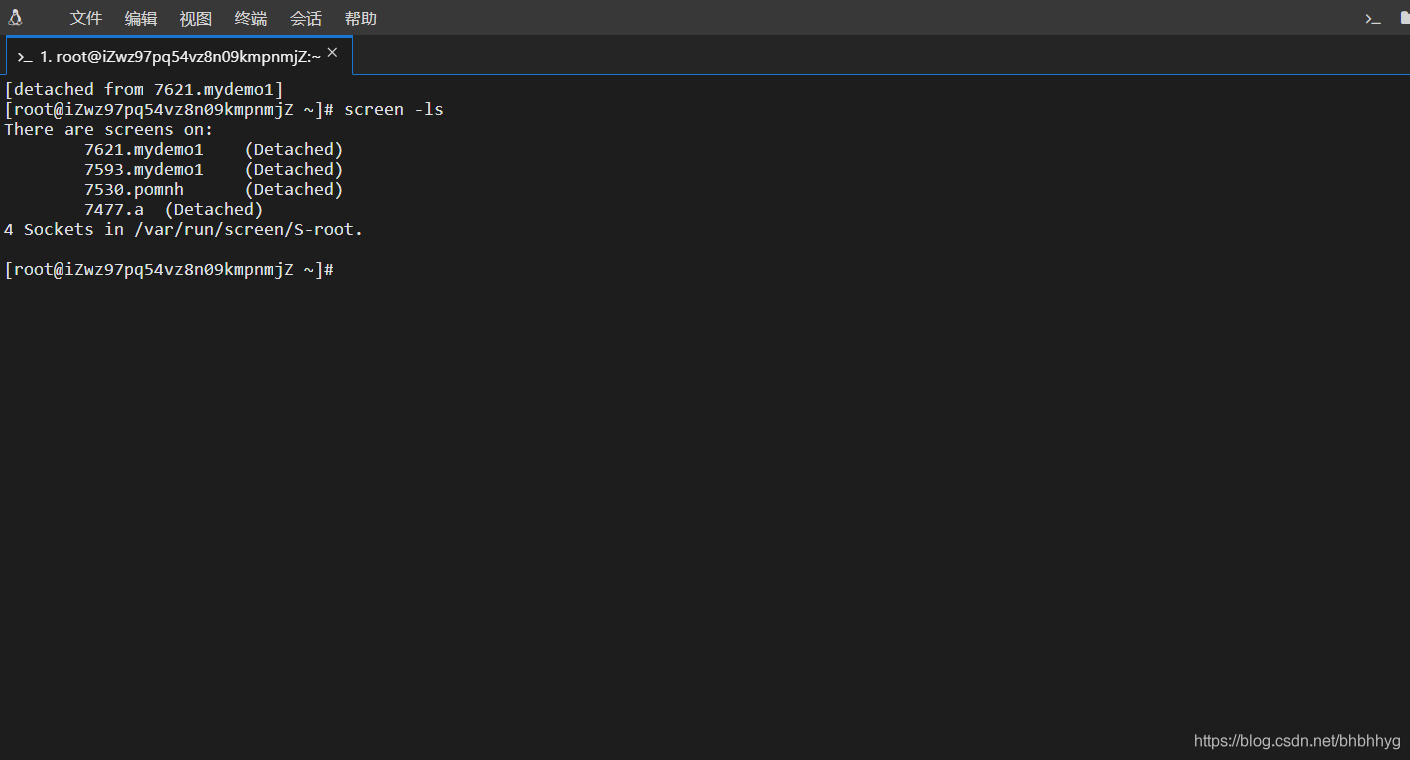
Task: Click (Detached) status beside 7477.a
Action: [214, 209]
